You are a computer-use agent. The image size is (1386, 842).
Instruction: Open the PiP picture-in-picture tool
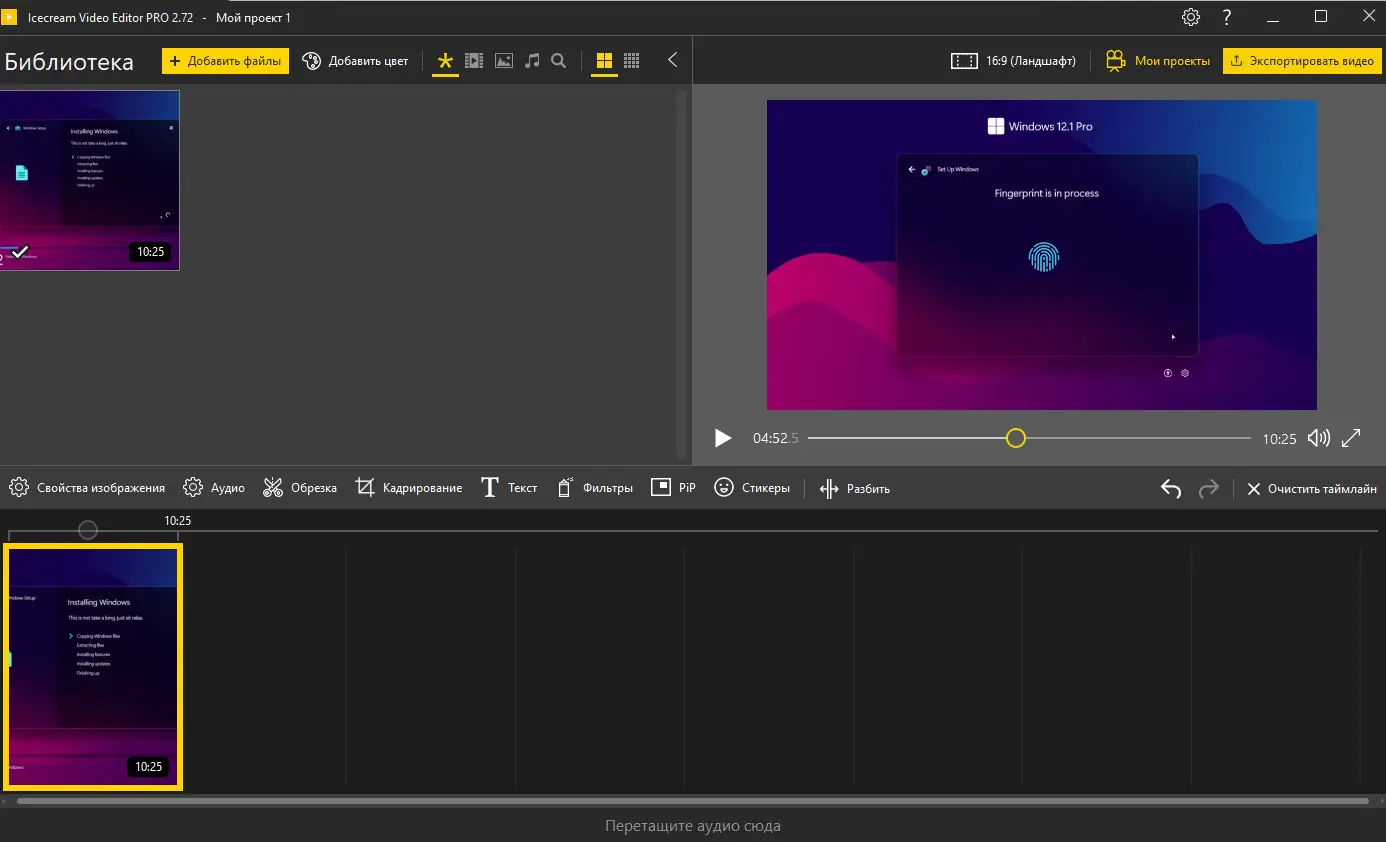(673, 488)
